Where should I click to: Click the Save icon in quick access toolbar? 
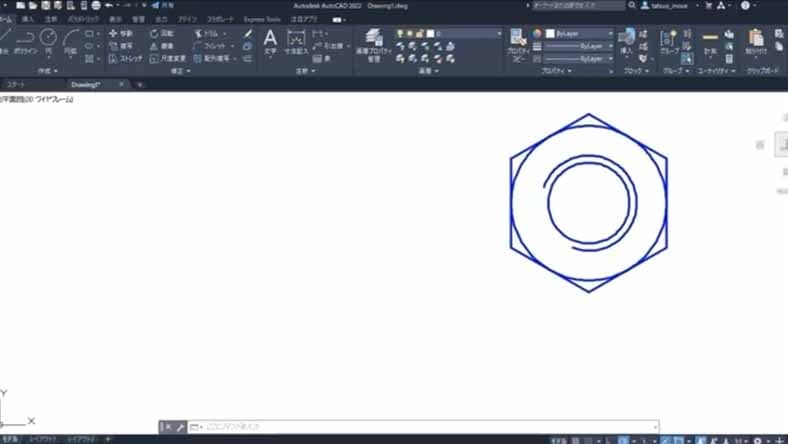45,6
